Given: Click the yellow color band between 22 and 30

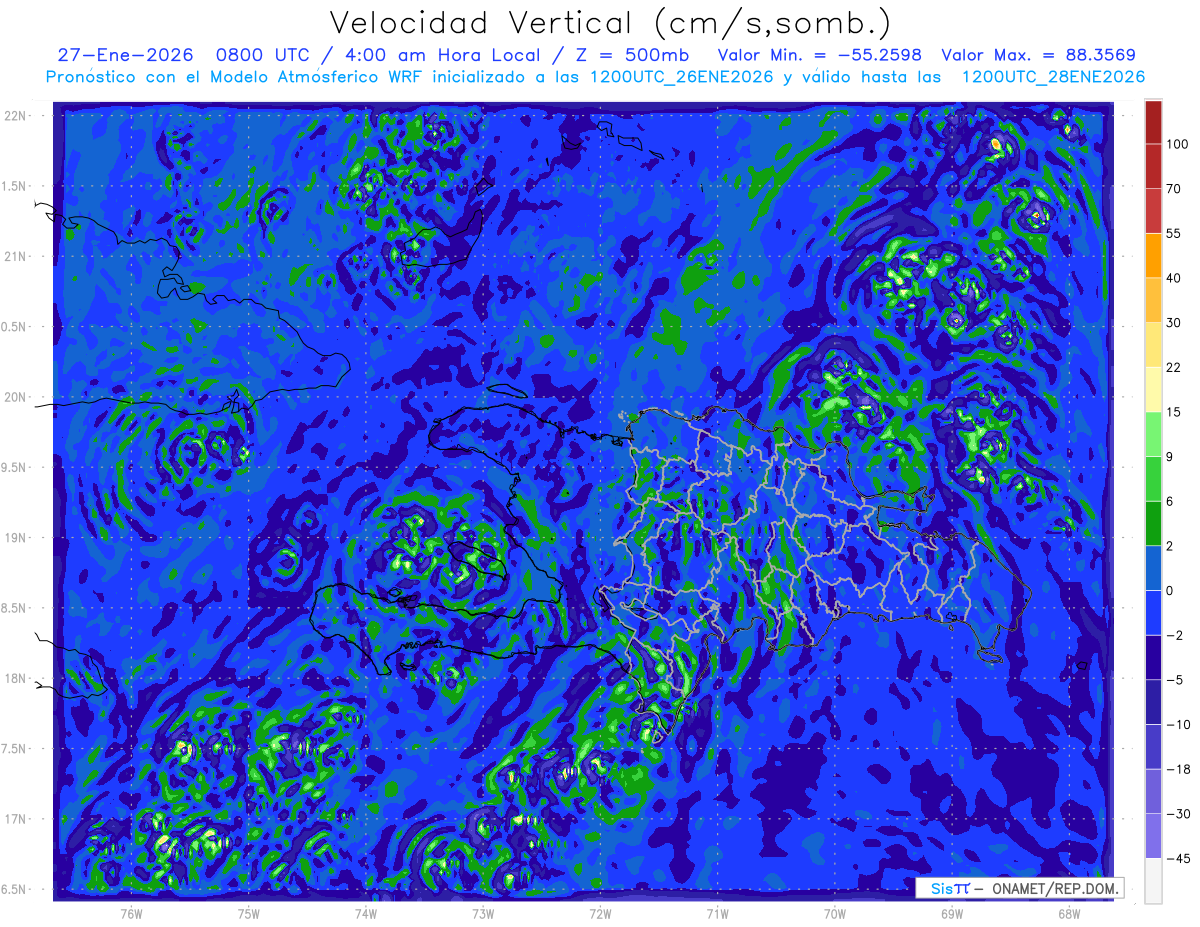Looking at the screenshot, I should (x=1153, y=344).
